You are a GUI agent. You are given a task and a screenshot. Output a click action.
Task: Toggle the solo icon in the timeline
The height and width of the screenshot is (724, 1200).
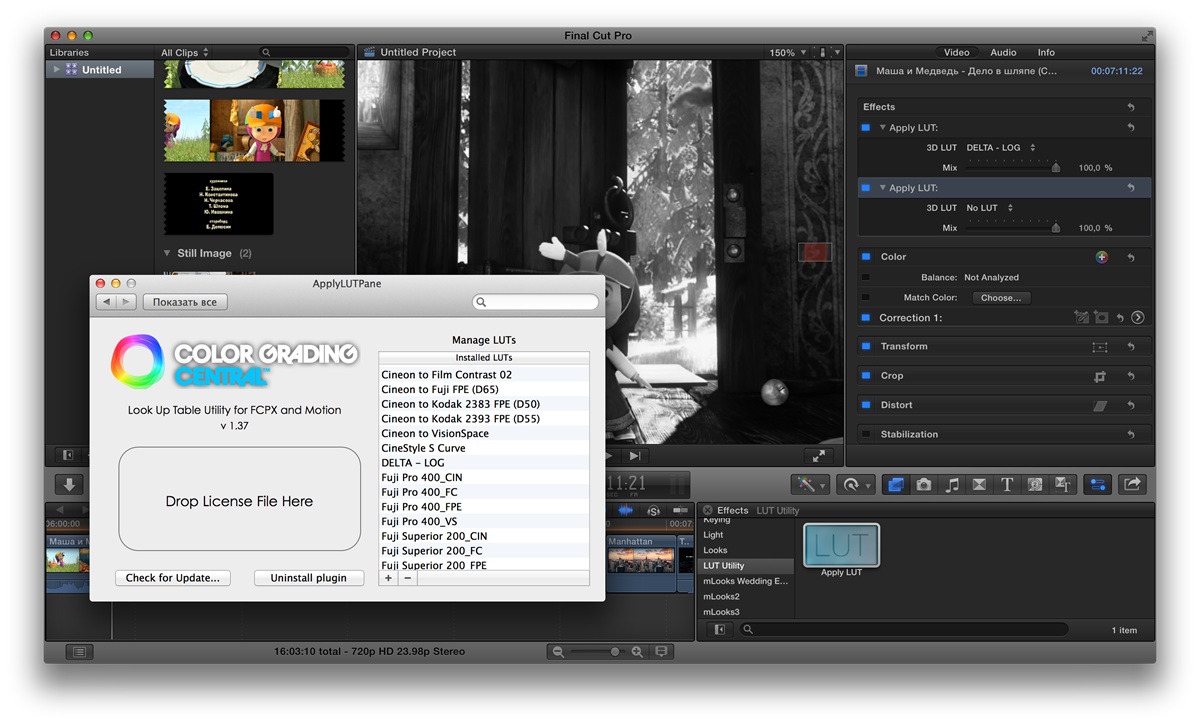[x=652, y=510]
